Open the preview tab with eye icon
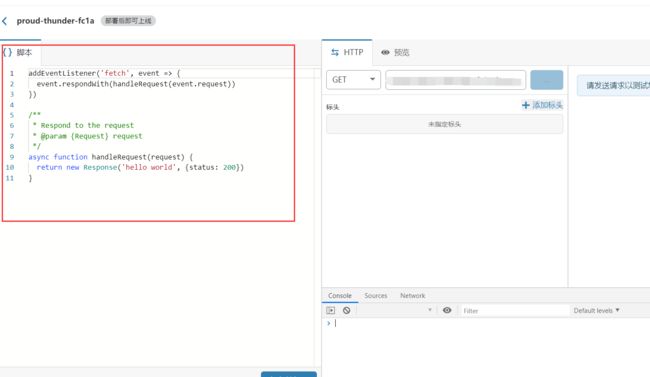This screenshot has height=377, width=650. tap(395, 52)
